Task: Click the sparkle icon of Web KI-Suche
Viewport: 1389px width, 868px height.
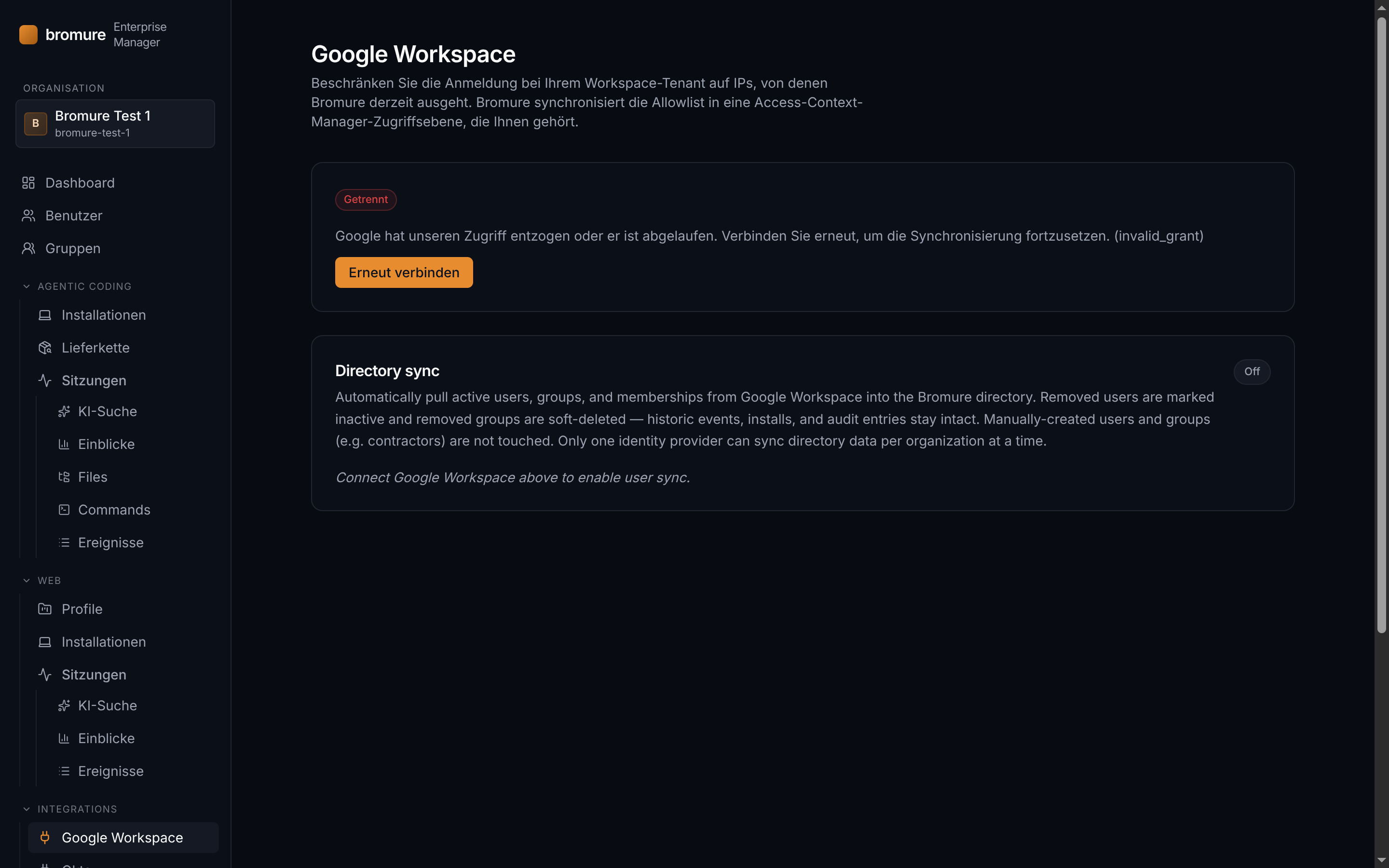Action: (x=64, y=705)
